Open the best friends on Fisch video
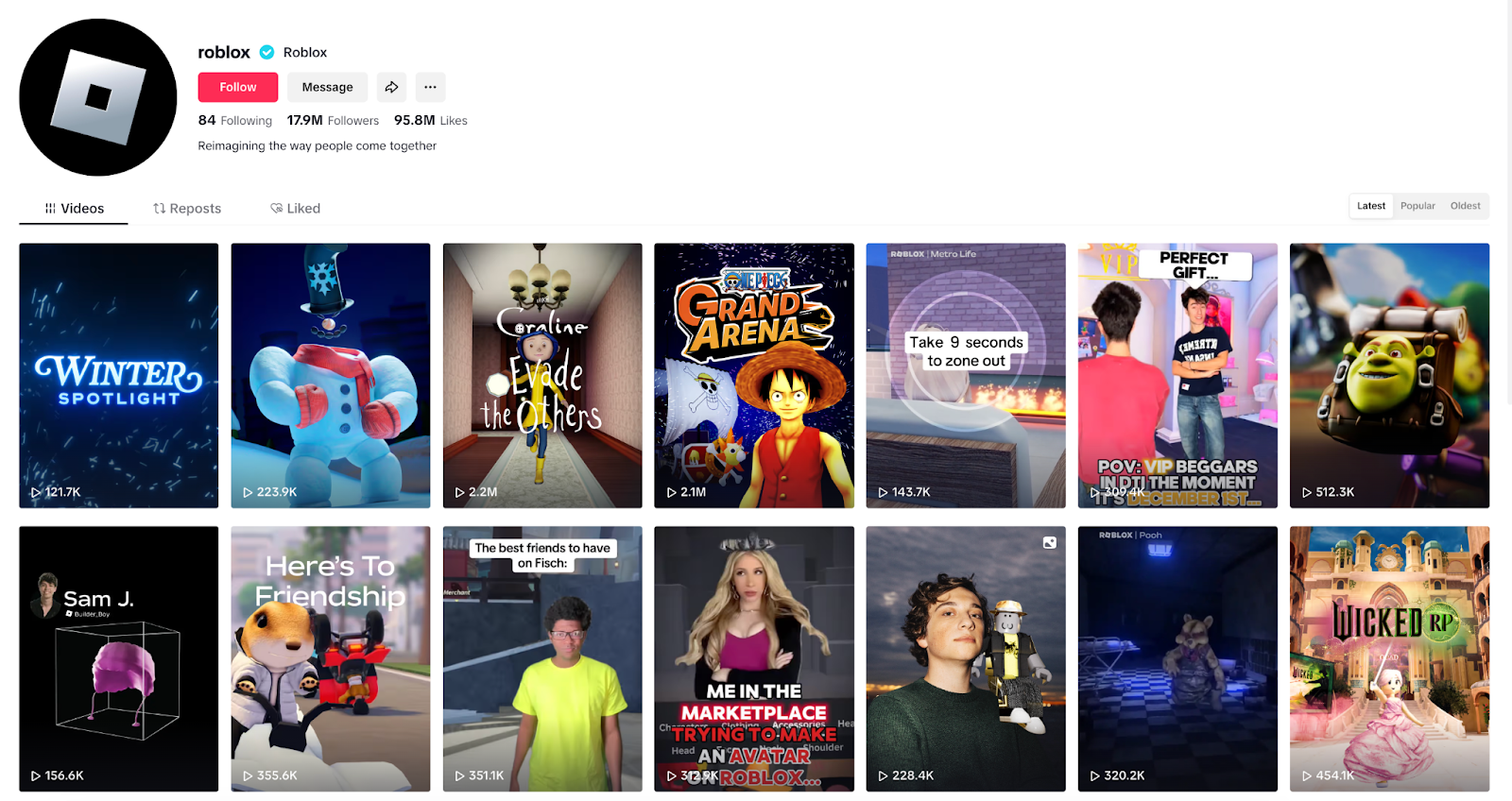1512x801 pixels. point(542,658)
